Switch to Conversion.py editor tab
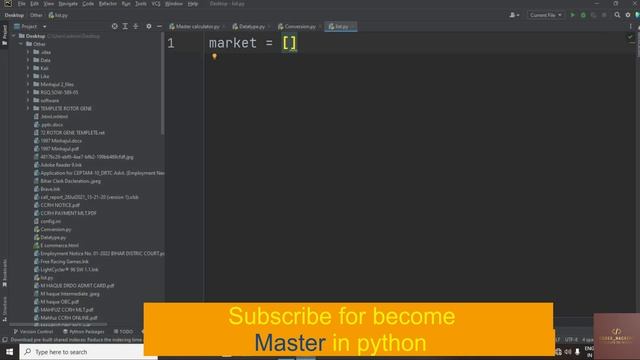 click(300, 27)
